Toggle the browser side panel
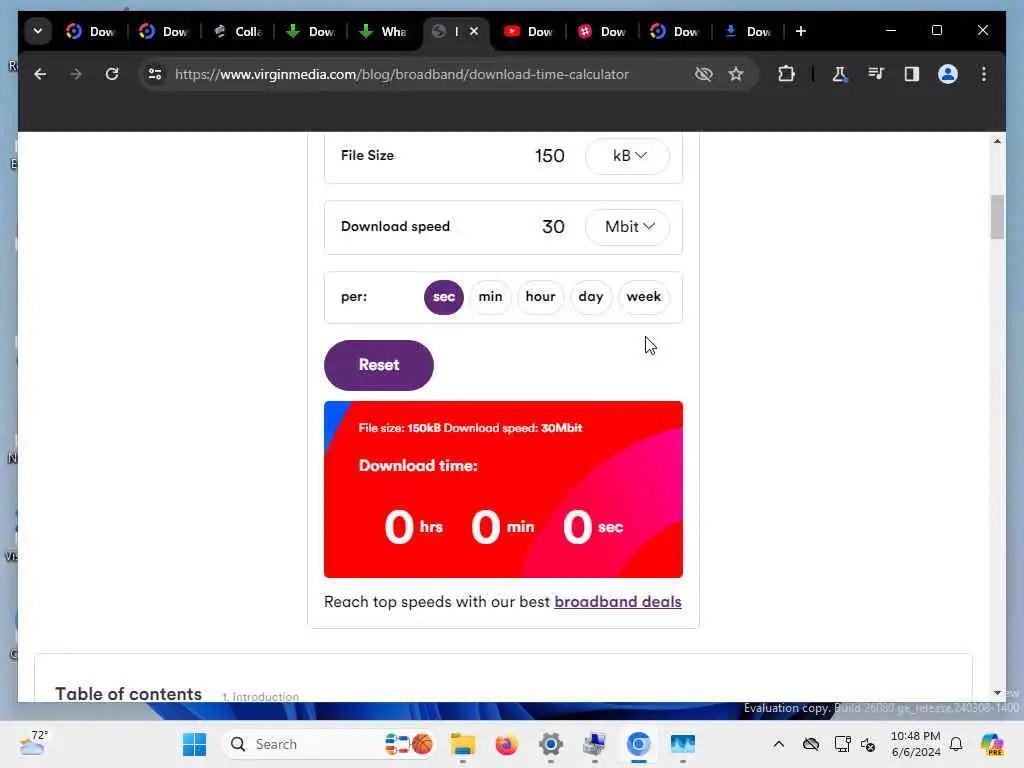The width and height of the screenshot is (1024, 768). point(912,74)
